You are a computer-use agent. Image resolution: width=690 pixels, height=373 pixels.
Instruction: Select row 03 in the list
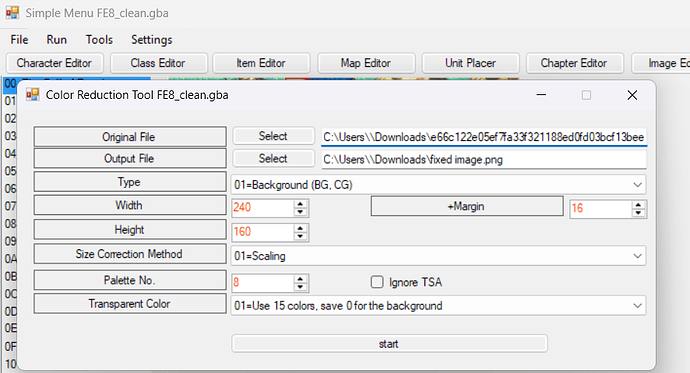pyautogui.click(x=10, y=136)
